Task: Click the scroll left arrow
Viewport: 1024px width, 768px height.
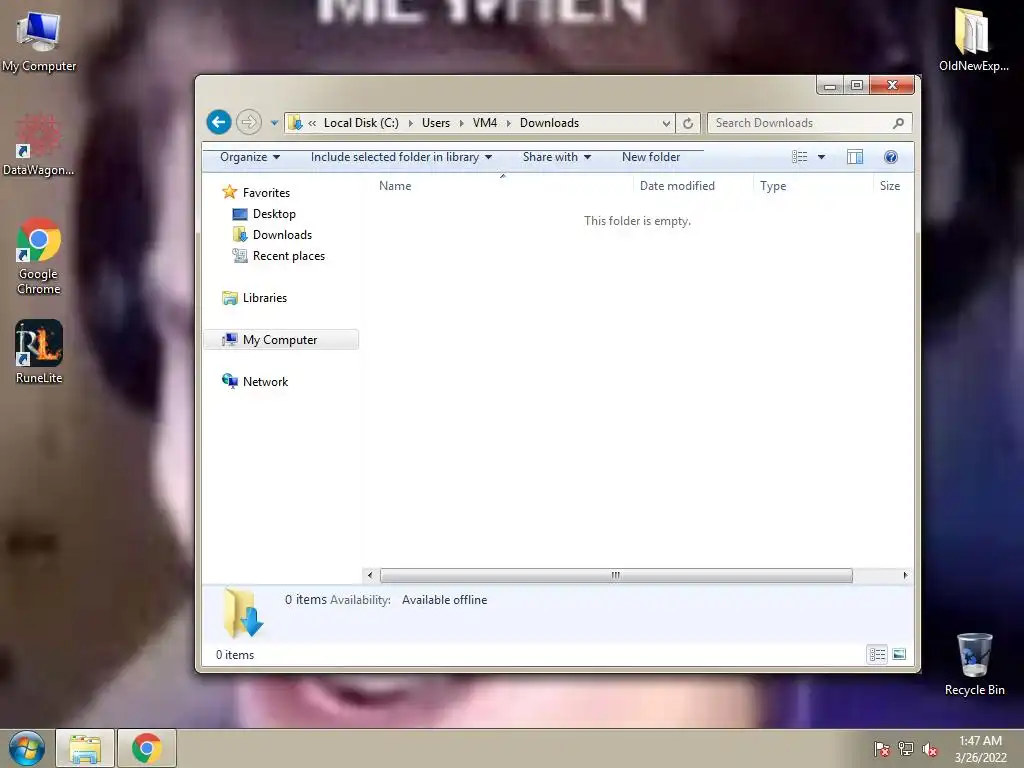Action: point(370,575)
